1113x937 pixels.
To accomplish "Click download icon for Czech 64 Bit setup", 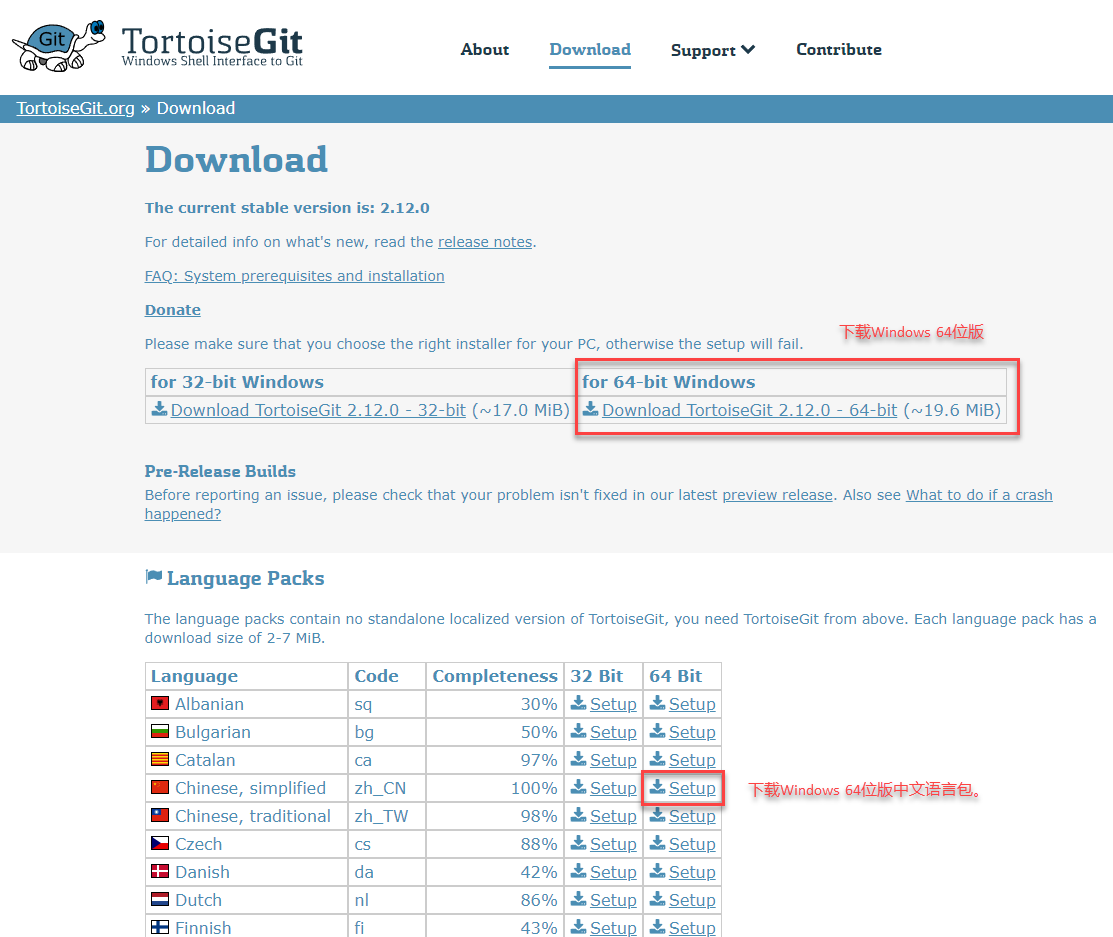I will tap(657, 843).
